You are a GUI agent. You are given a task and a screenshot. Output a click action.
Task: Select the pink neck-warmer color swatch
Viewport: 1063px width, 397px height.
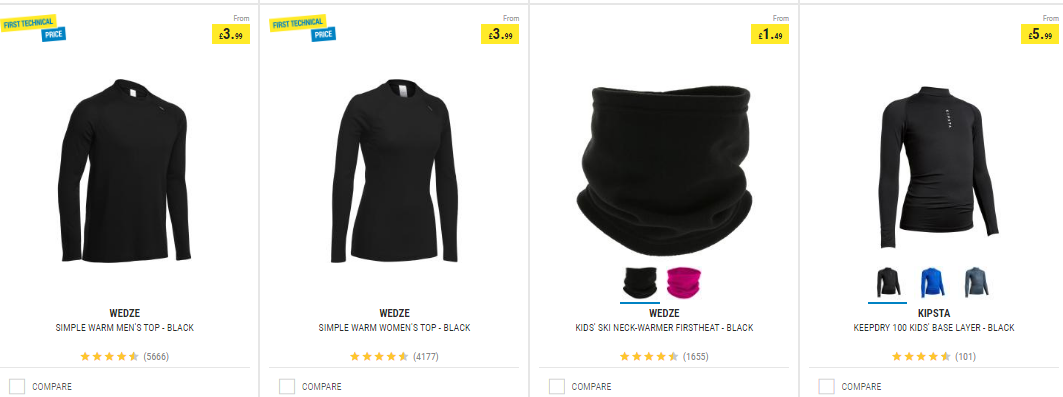pyautogui.click(x=684, y=283)
